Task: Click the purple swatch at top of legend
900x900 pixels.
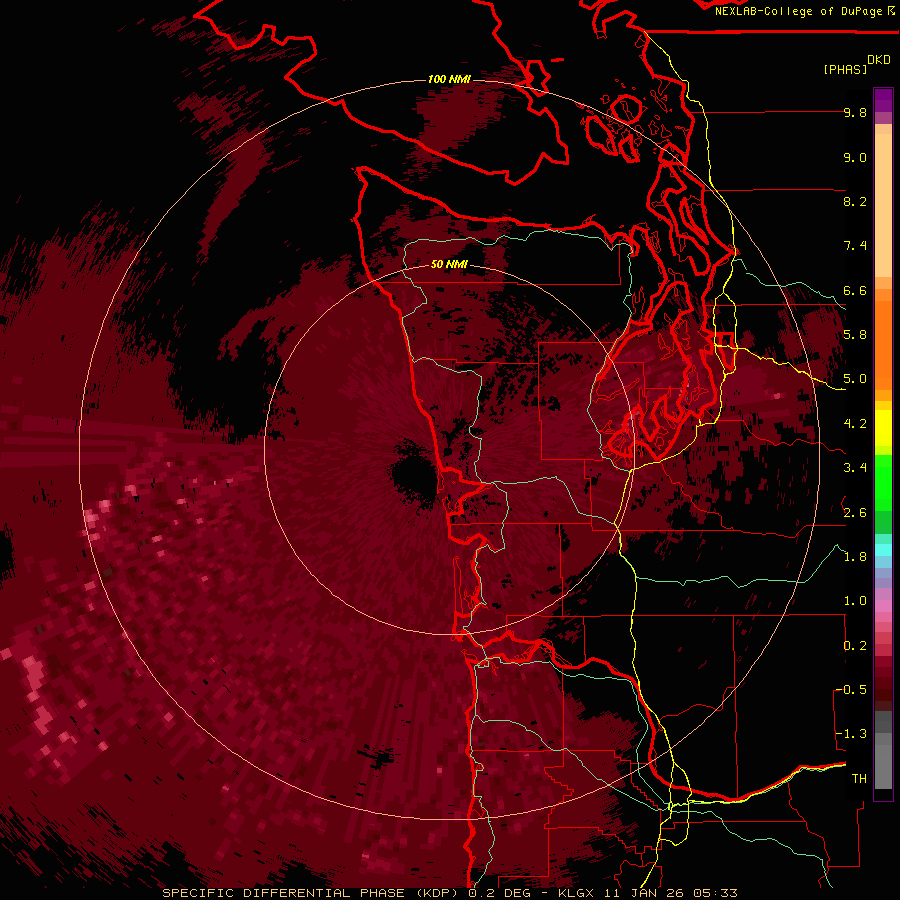Action: (883, 100)
